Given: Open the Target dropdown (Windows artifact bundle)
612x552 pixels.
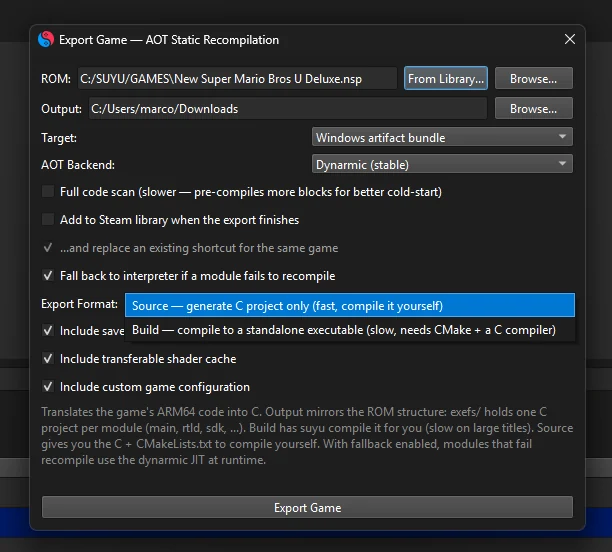Looking at the screenshot, I should click(442, 137).
